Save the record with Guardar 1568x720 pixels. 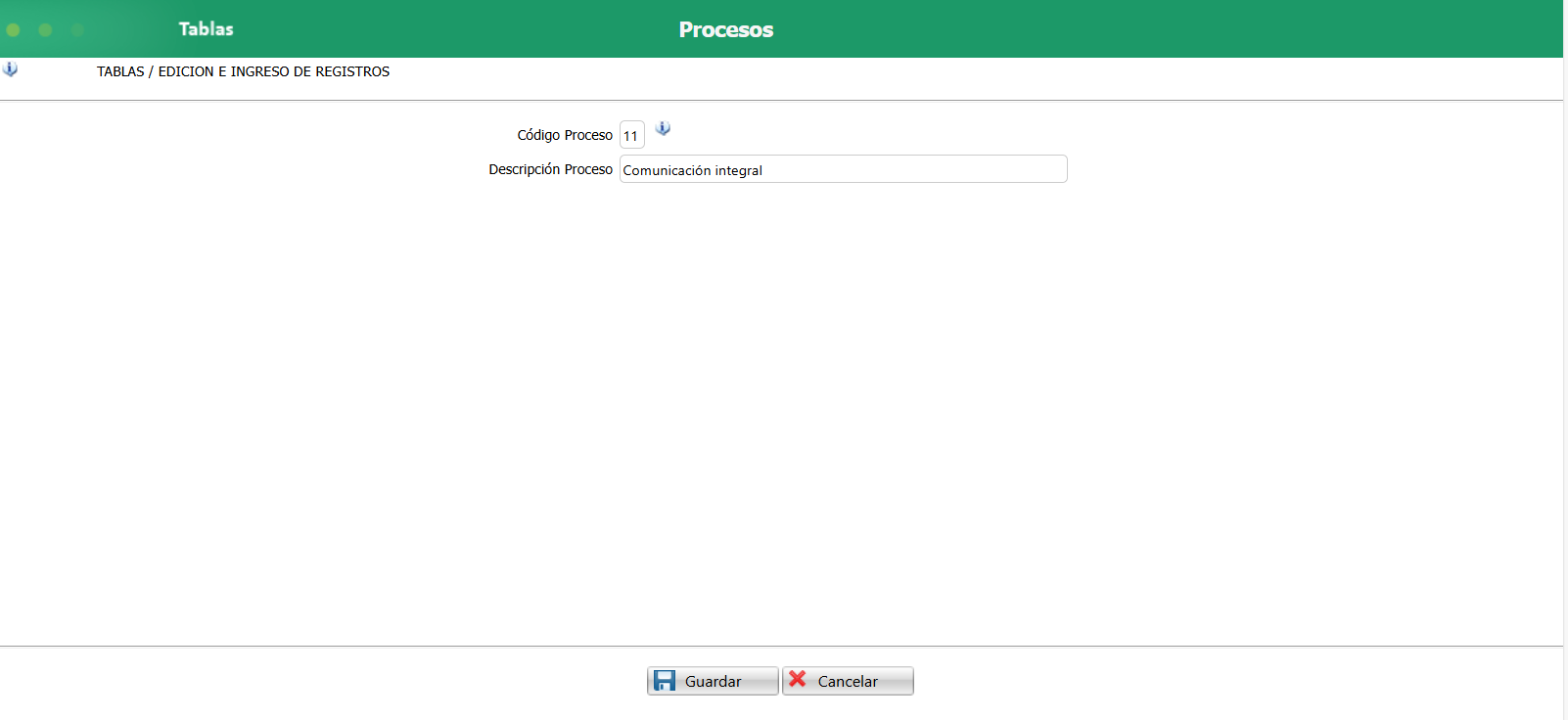pos(713,681)
